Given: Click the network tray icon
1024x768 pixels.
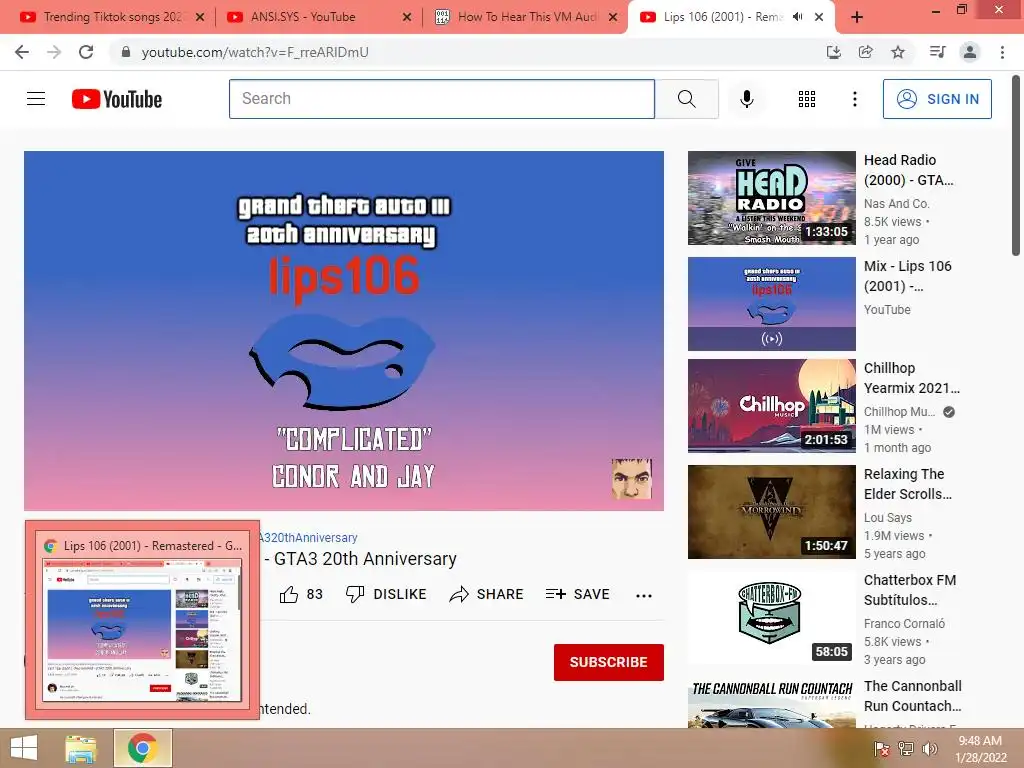Looking at the screenshot, I should (x=906, y=748).
